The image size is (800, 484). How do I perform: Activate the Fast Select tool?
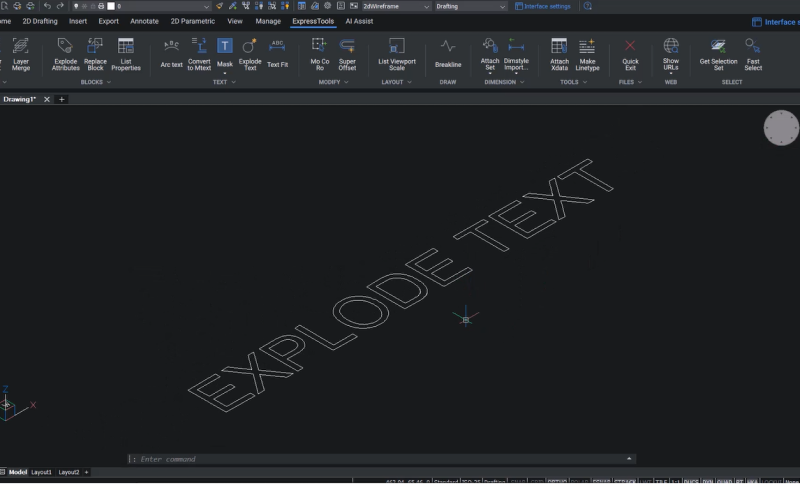(x=753, y=54)
